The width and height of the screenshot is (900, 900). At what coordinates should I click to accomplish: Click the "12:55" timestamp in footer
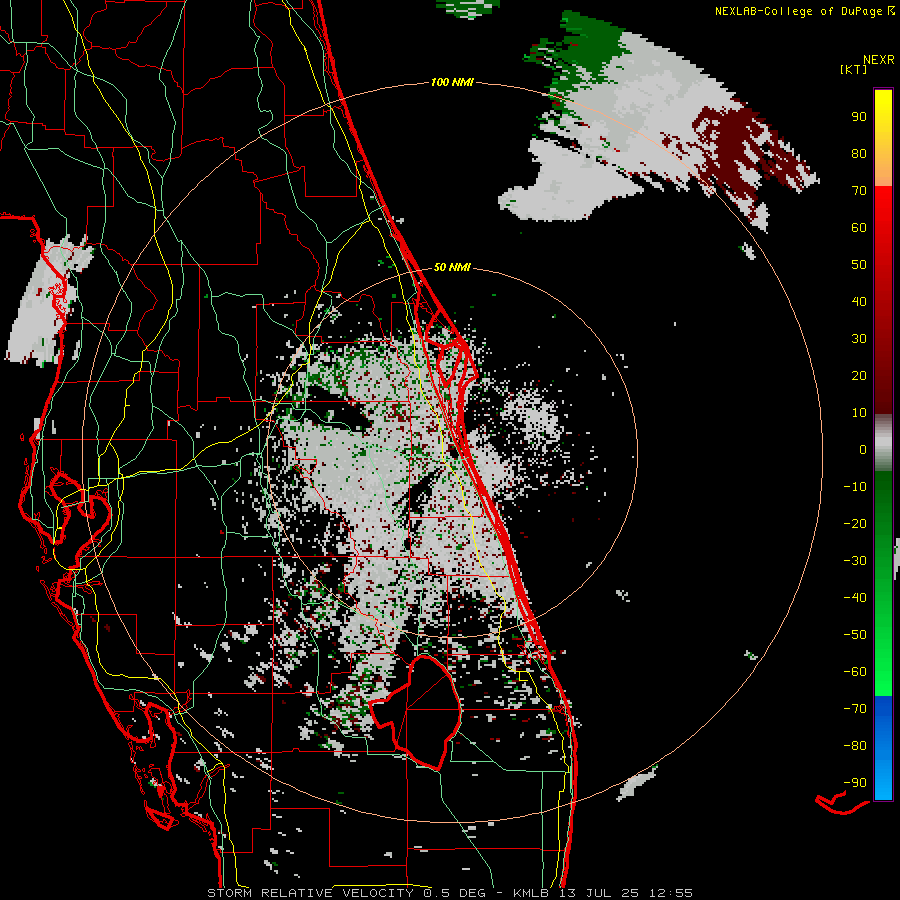(x=671, y=893)
